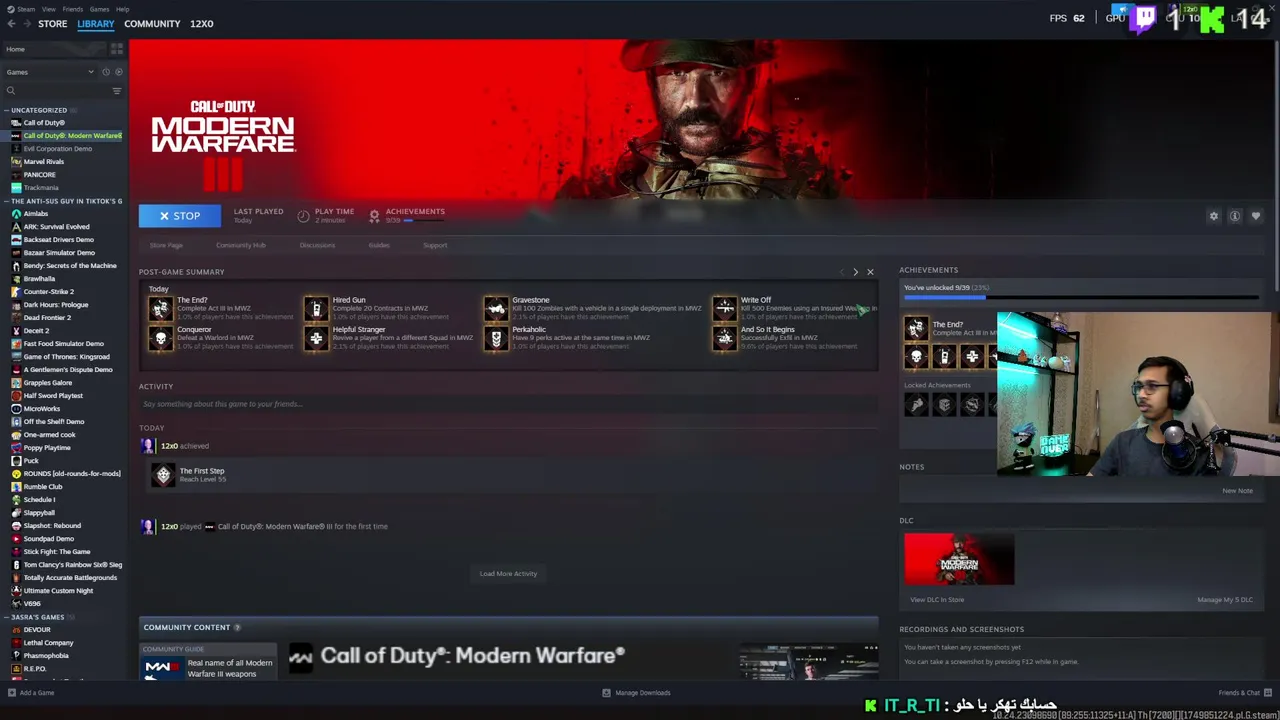1280x720 pixels.
Task: Select Marvel Rivals in library
Action: (43, 162)
